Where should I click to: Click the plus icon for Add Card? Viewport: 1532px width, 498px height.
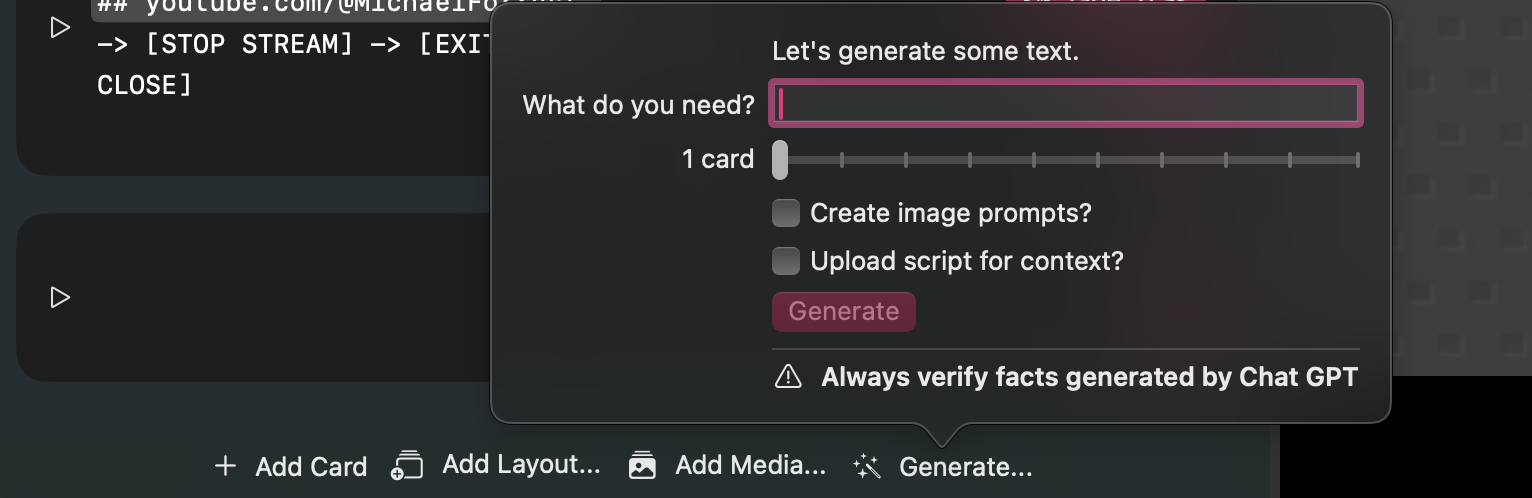(225, 466)
